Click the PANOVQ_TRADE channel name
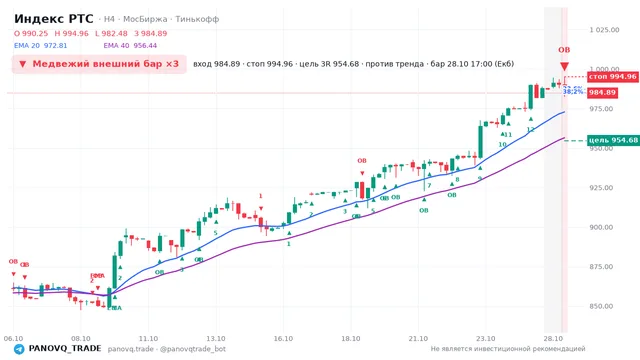This screenshot has width=640, height=360. pos(65,349)
